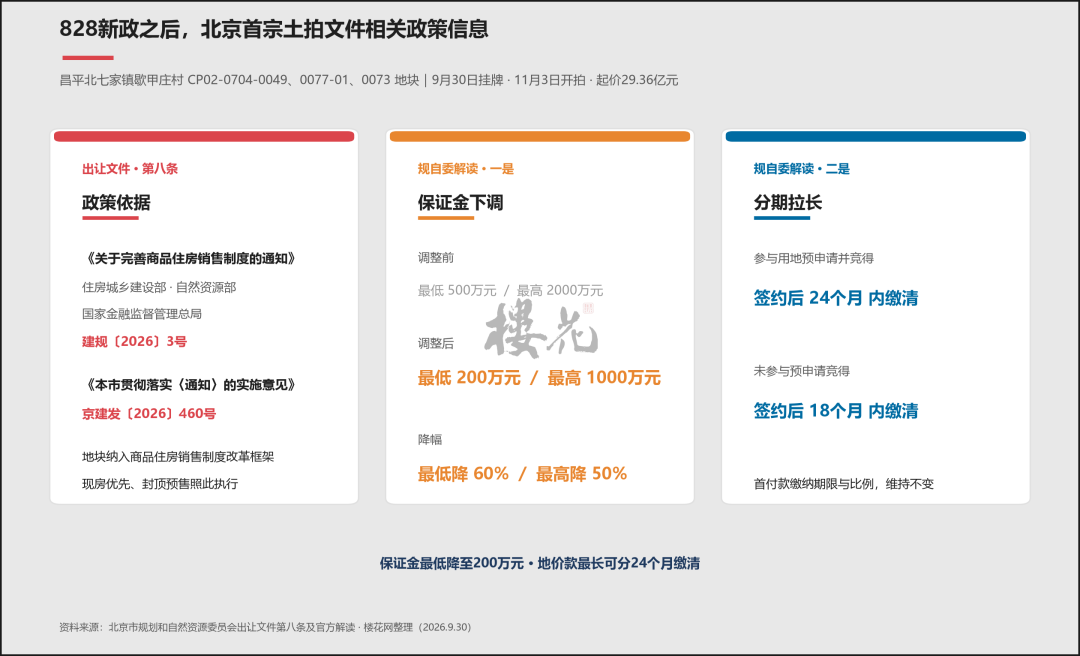Click the text "《本市贯彻落实〈通知〉的实施意见》"
1080x656 pixels.
click(x=191, y=385)
